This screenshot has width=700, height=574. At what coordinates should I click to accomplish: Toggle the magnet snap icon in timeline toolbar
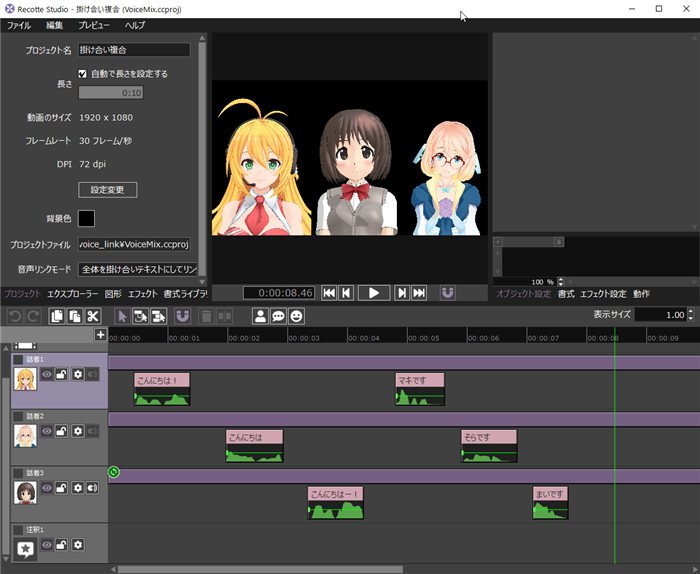[x=183, y=316]
